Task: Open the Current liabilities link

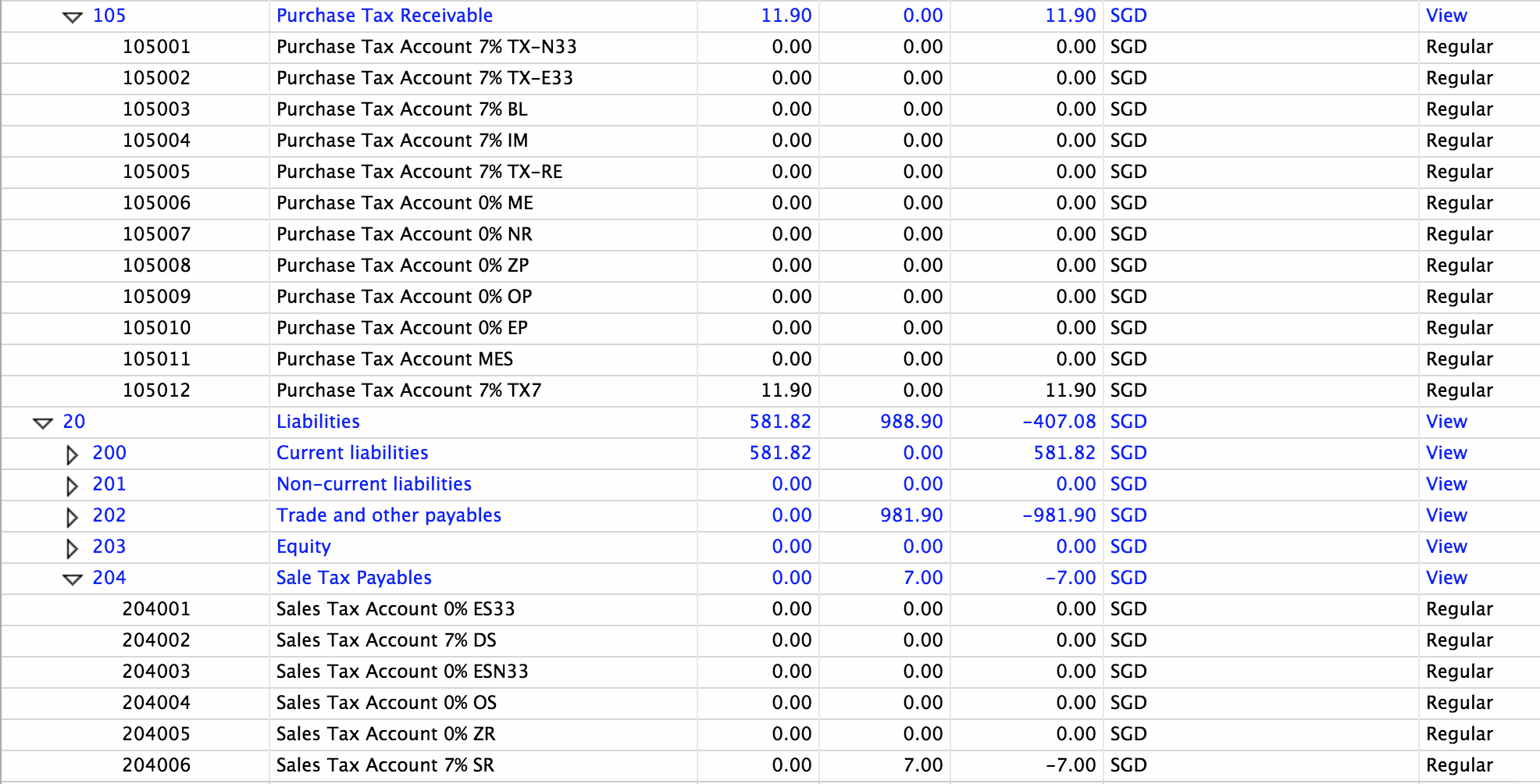Action: pyautogui.click(x=352, y=453)
